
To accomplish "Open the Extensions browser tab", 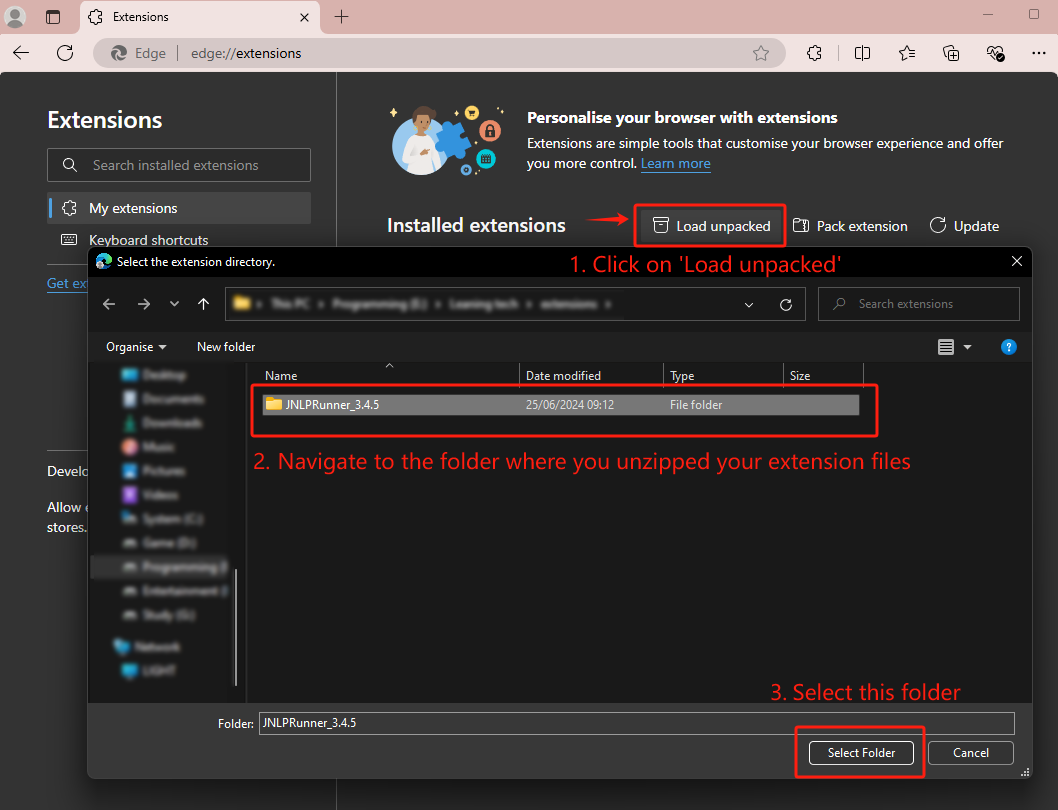I will [190, 17].
